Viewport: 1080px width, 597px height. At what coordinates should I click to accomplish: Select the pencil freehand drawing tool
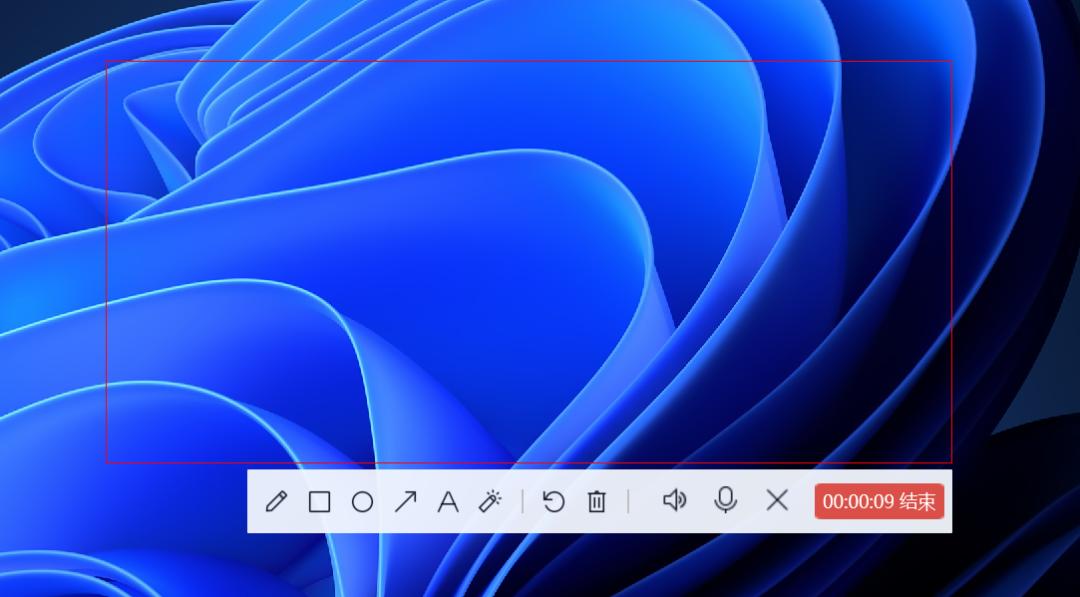[x=276, y=501]
